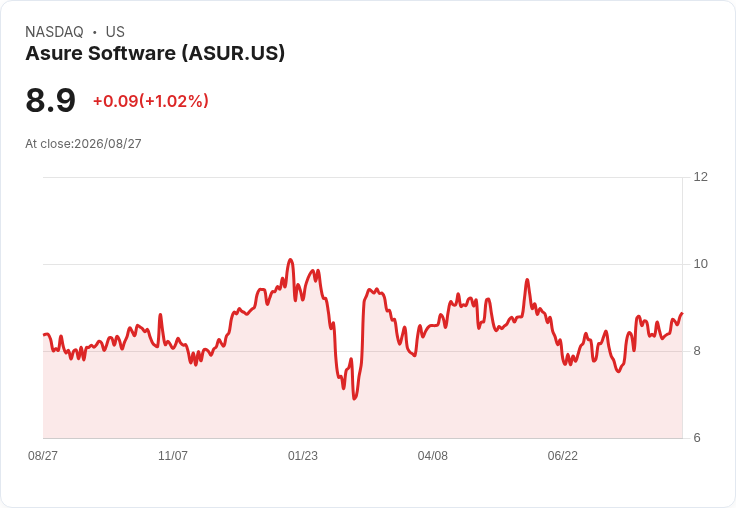Click the At close:2026/08/27 timestamp
The width and height of the screenshot is (736, 508).
[x=83, y=144]
